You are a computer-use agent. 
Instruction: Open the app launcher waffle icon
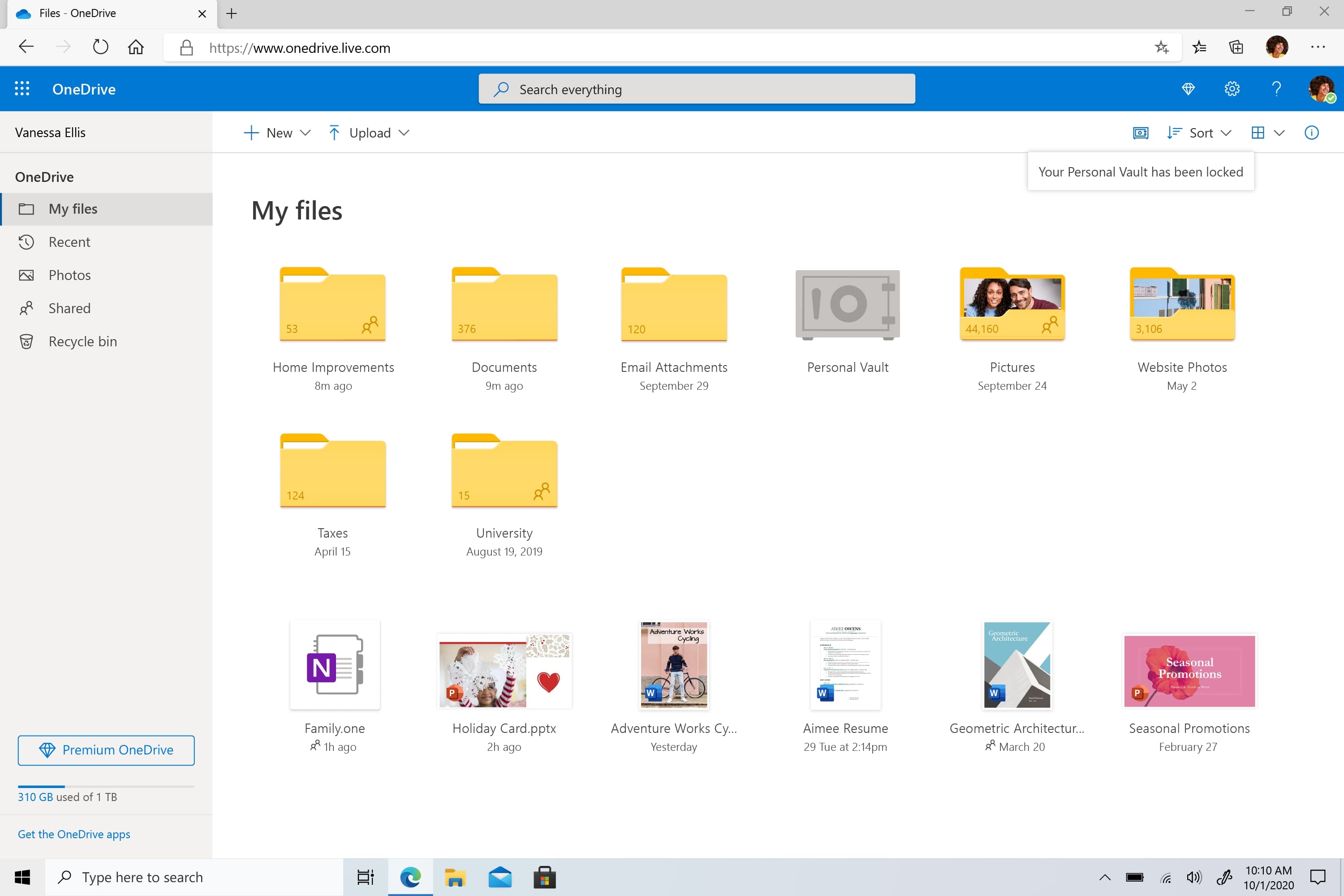(x=22, y=89)
